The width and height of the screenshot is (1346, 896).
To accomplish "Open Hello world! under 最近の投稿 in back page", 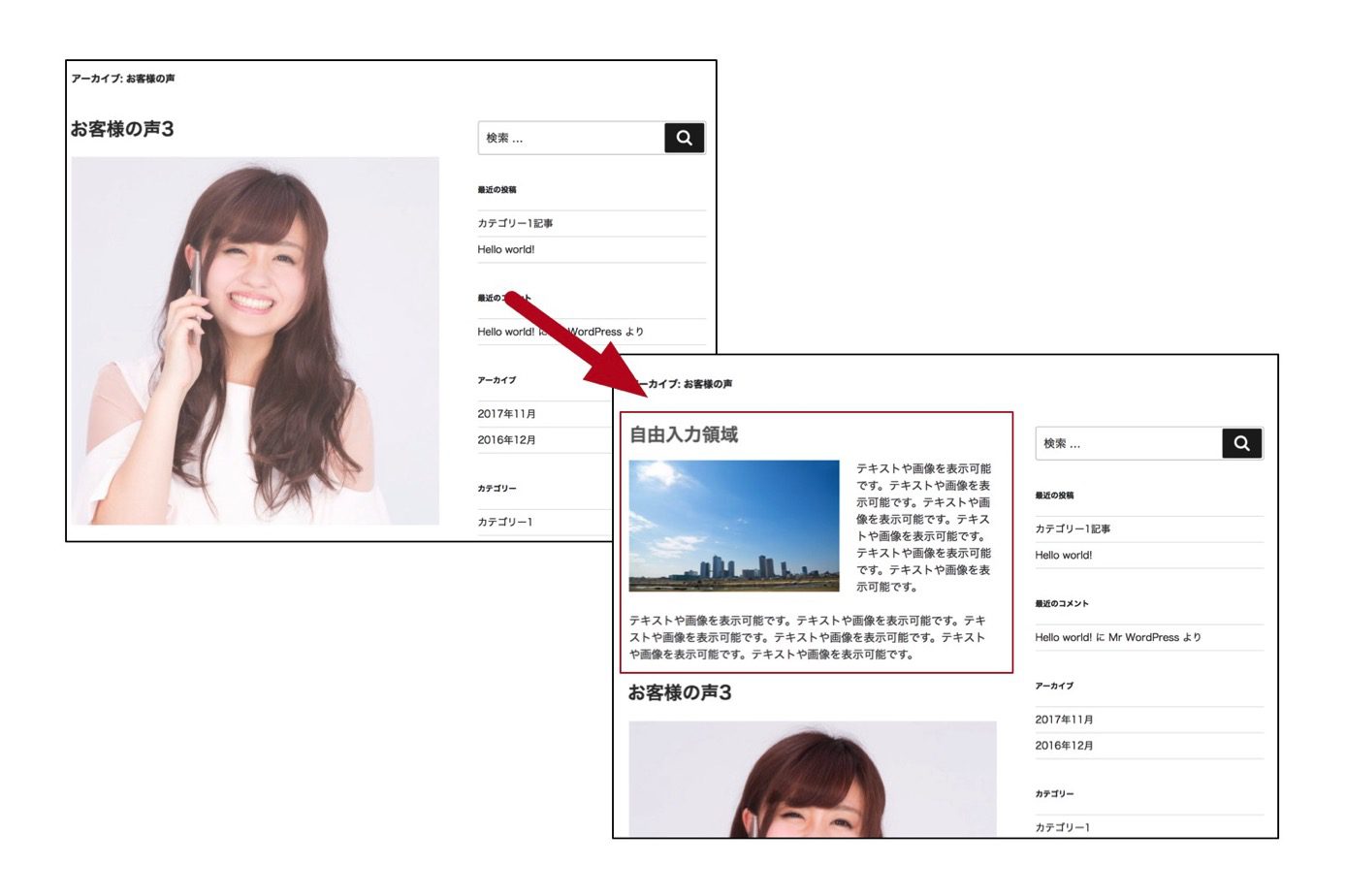I will coord(506,249).
